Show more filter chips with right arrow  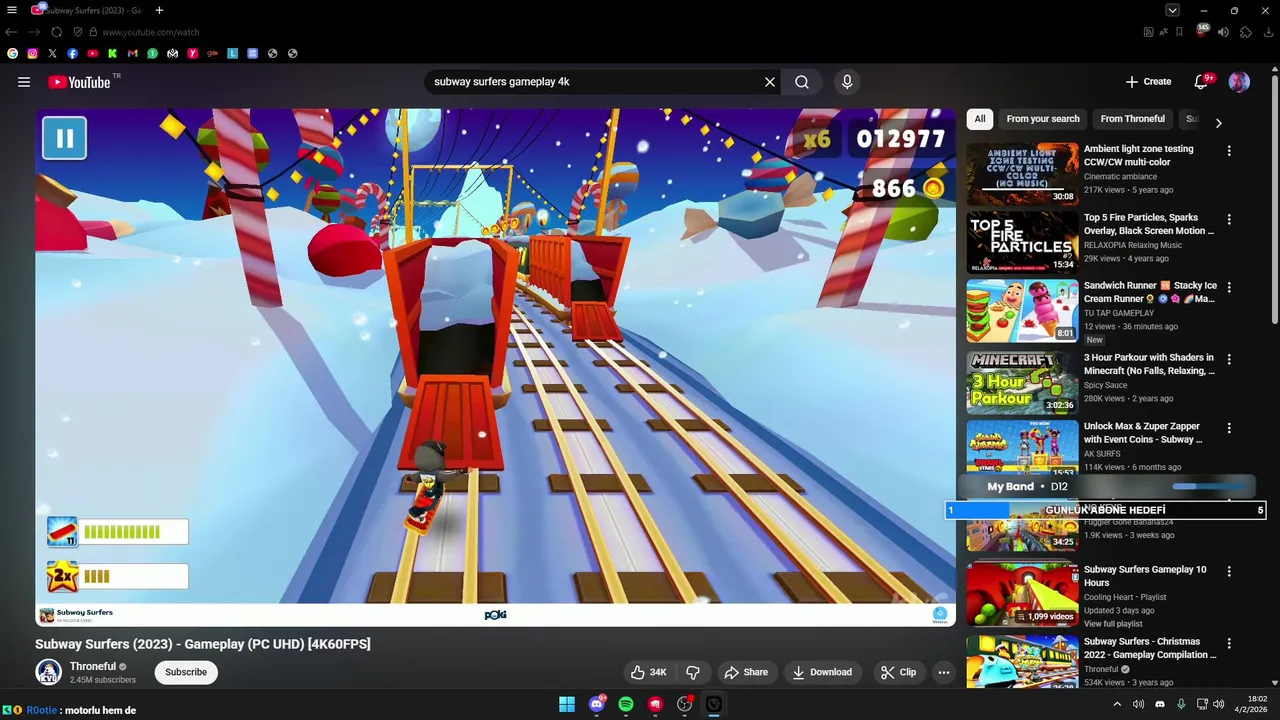pyautogui.click(x=1218, y=123)
